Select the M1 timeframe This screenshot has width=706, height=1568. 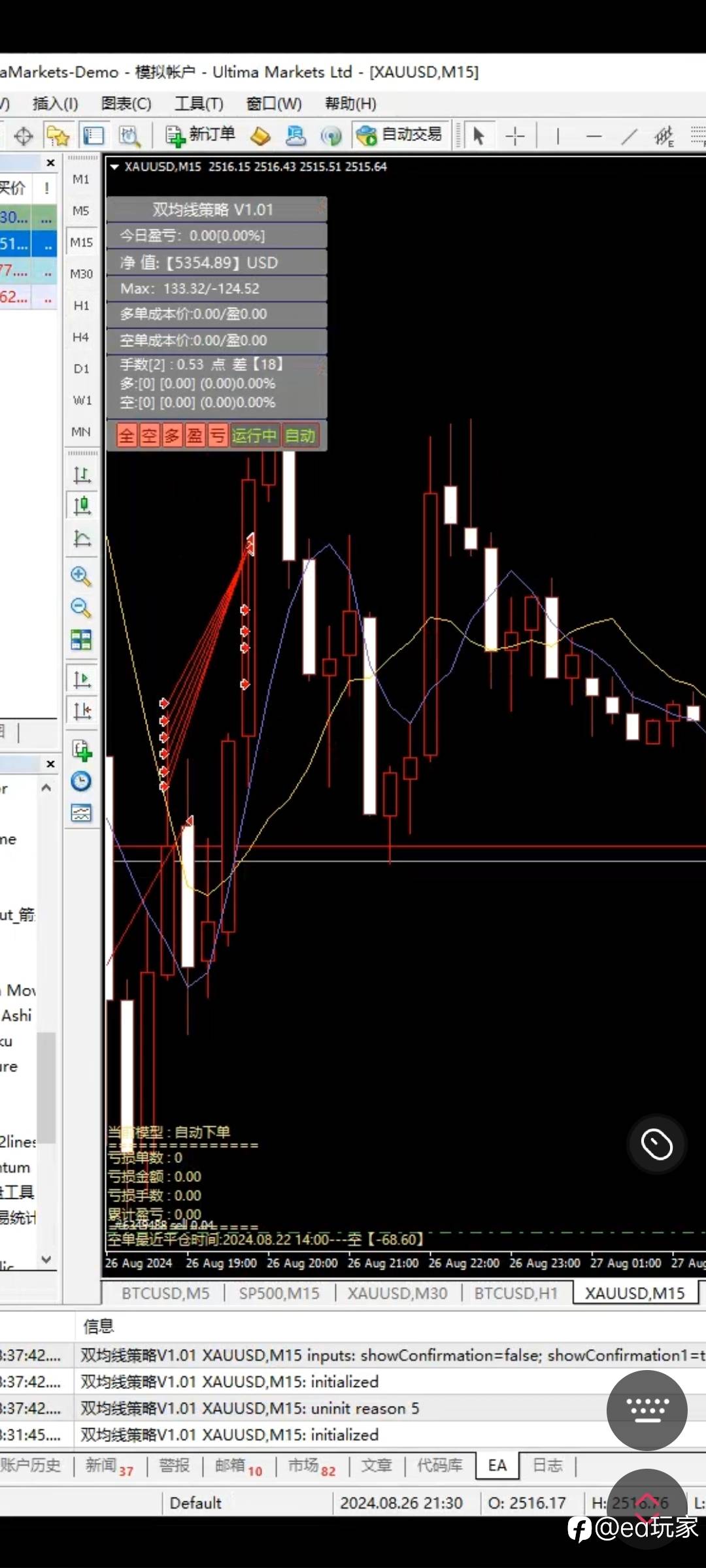81,179
